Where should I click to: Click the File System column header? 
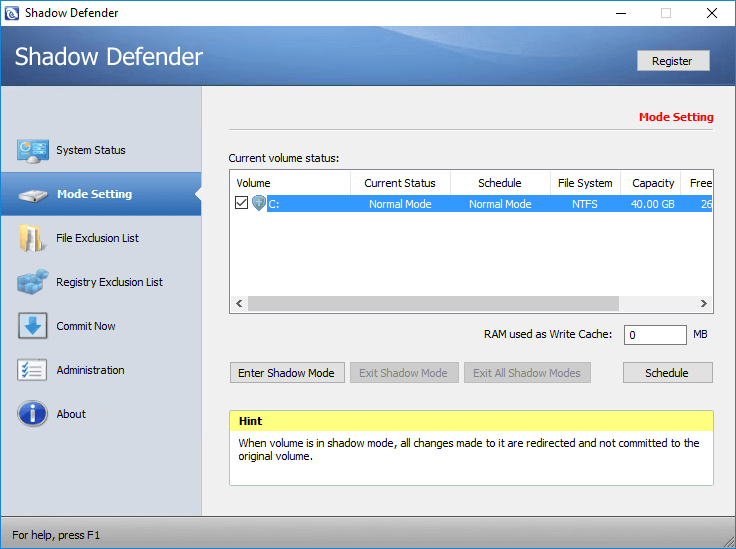pyautogui.click(x=585, y=183)
